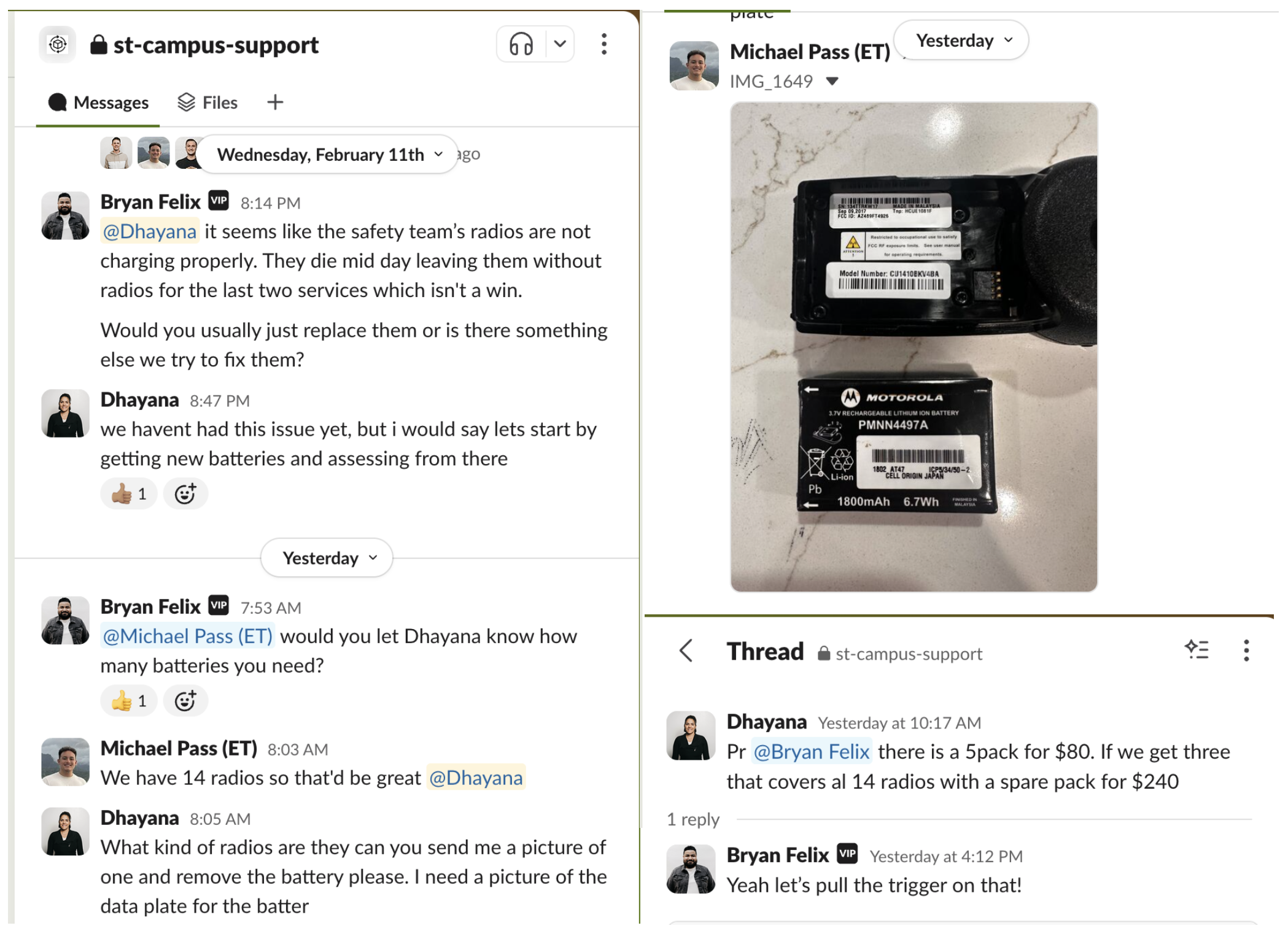1288x939 pixels.
Task: Click the st-campus-support channel icon
Action: click(57, 44)
